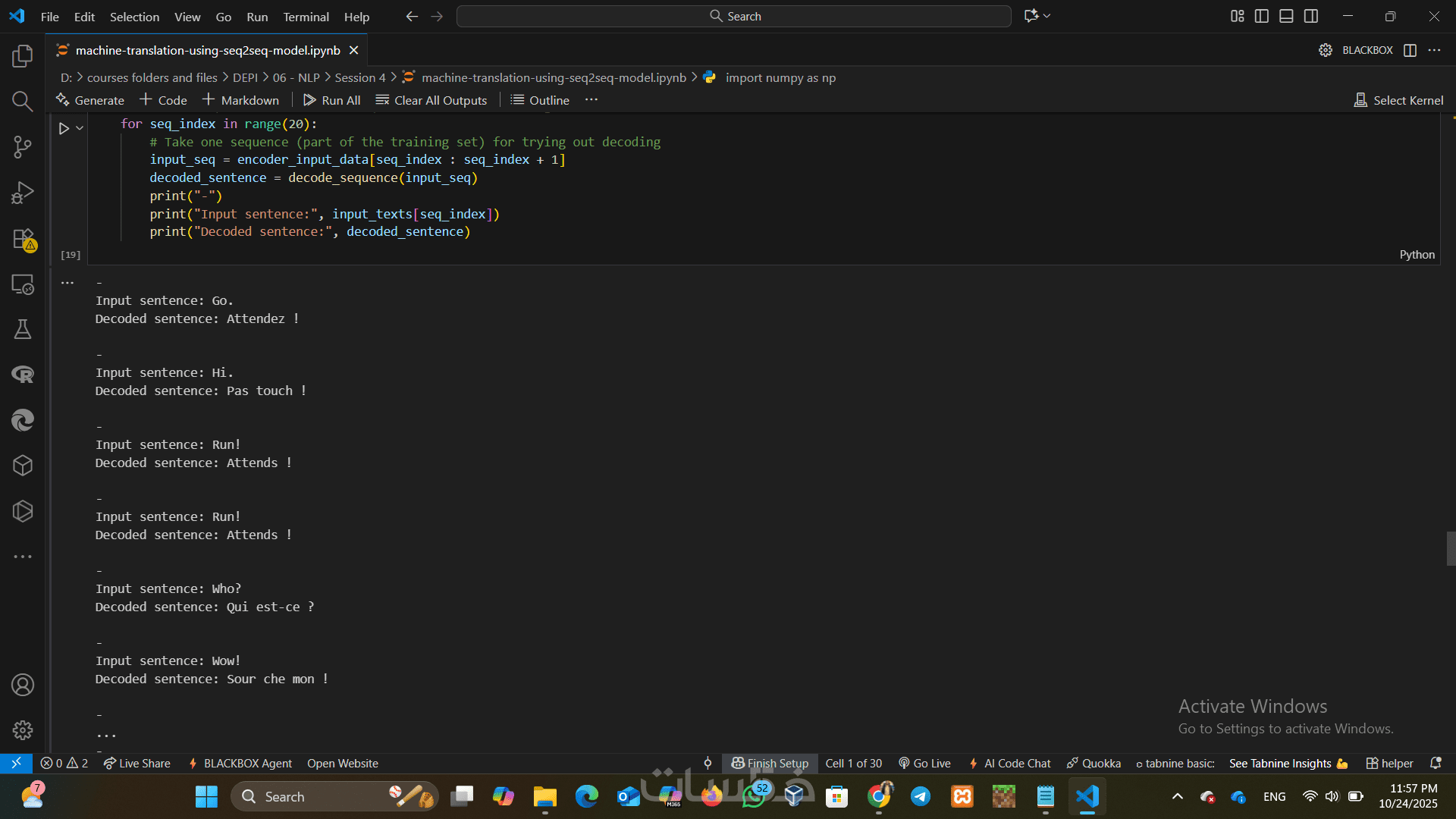The width and height of the screenshot is (1456, 819).
Task: Click the Run cell play button
Action: [64, 128]
